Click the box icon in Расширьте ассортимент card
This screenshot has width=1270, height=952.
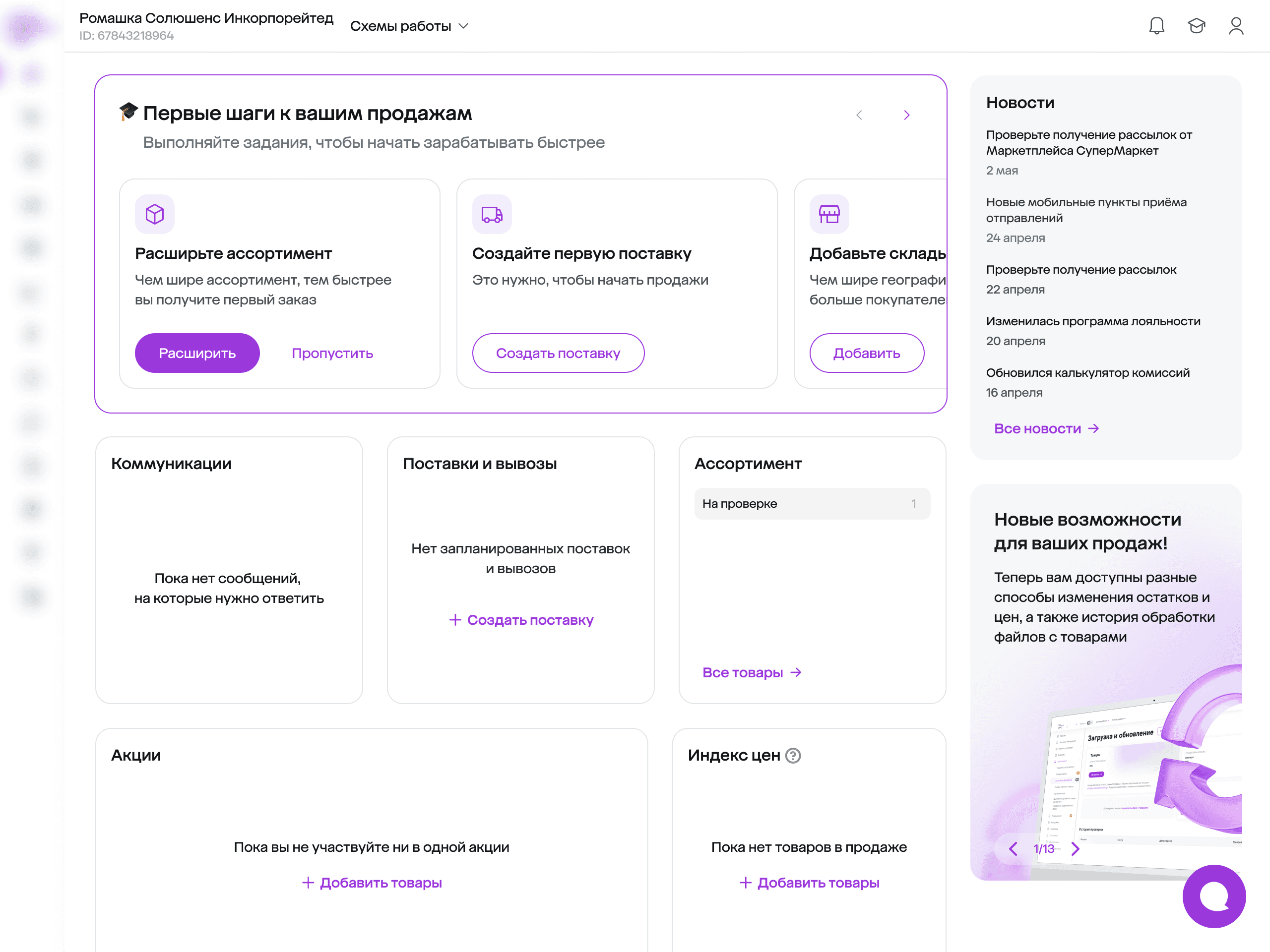154,214
